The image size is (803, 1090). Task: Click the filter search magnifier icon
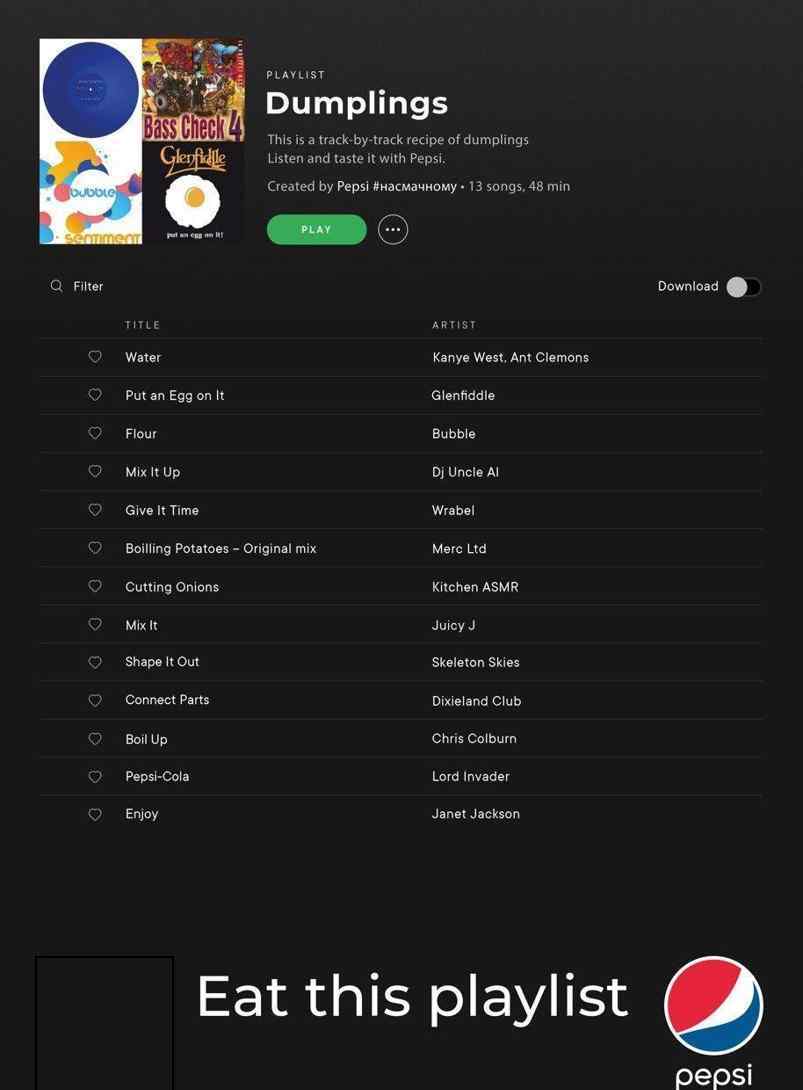(x=56, y=286)
